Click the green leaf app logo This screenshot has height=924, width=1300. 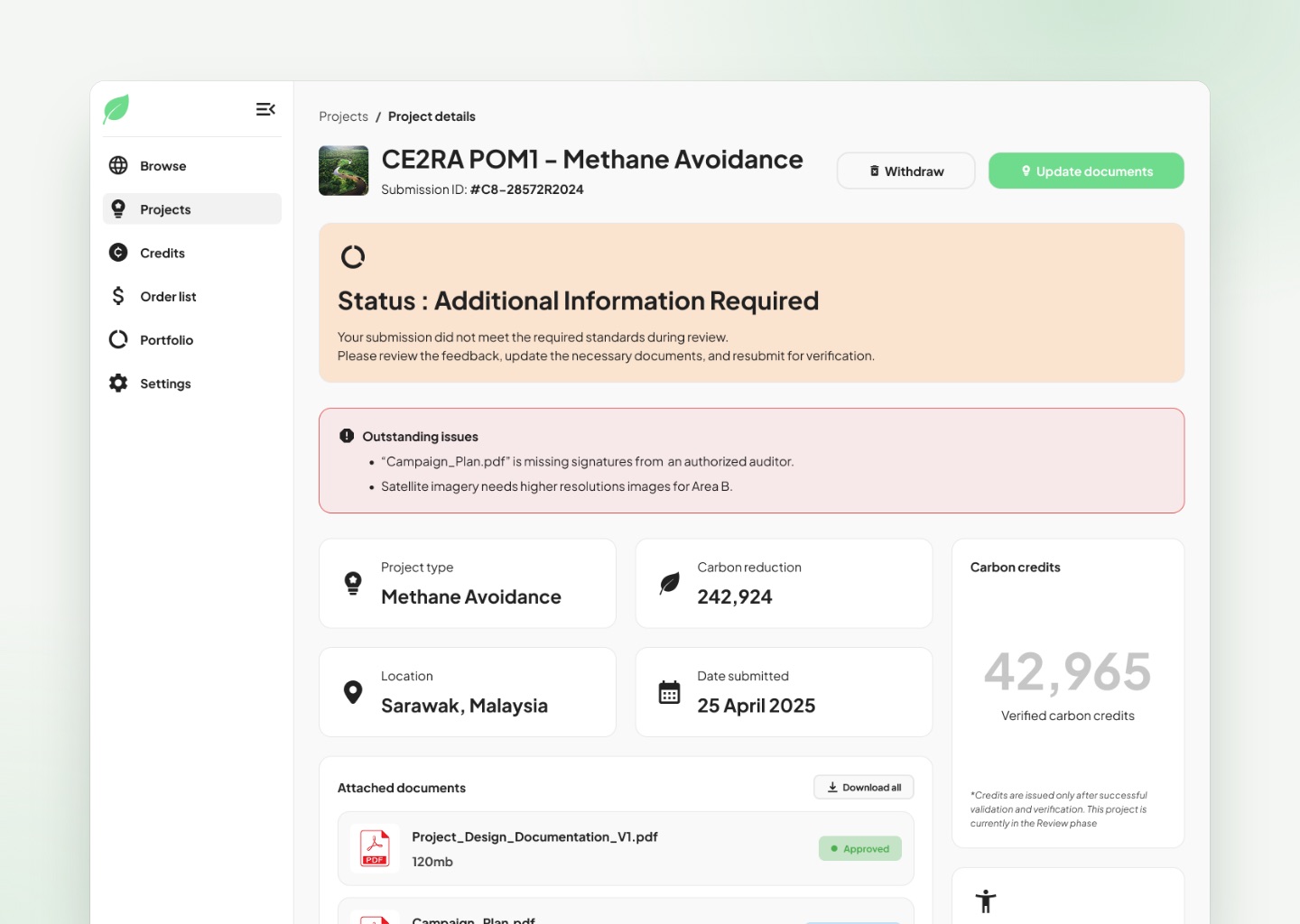coord(116,109)
